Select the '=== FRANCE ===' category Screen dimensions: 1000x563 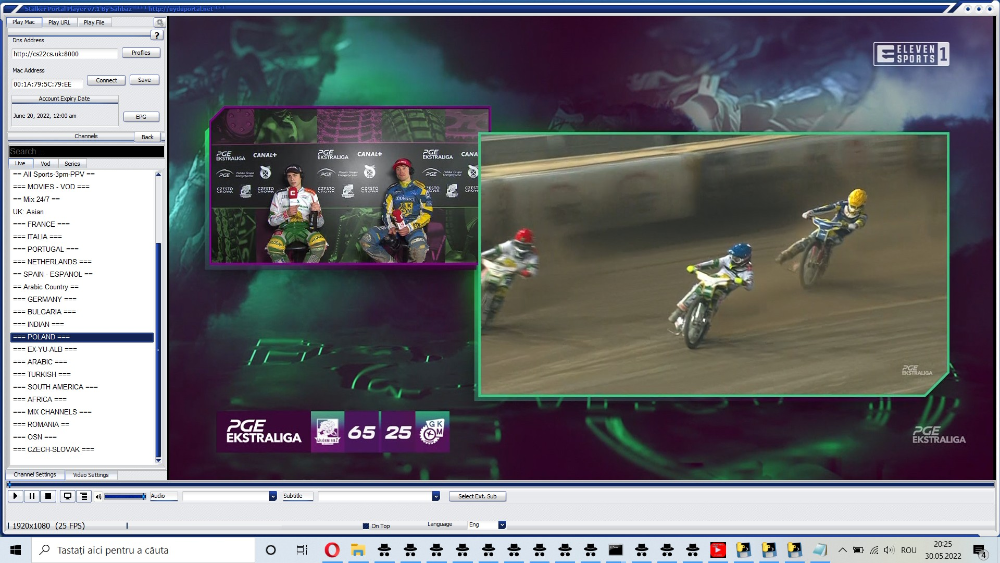pos(82,224)
